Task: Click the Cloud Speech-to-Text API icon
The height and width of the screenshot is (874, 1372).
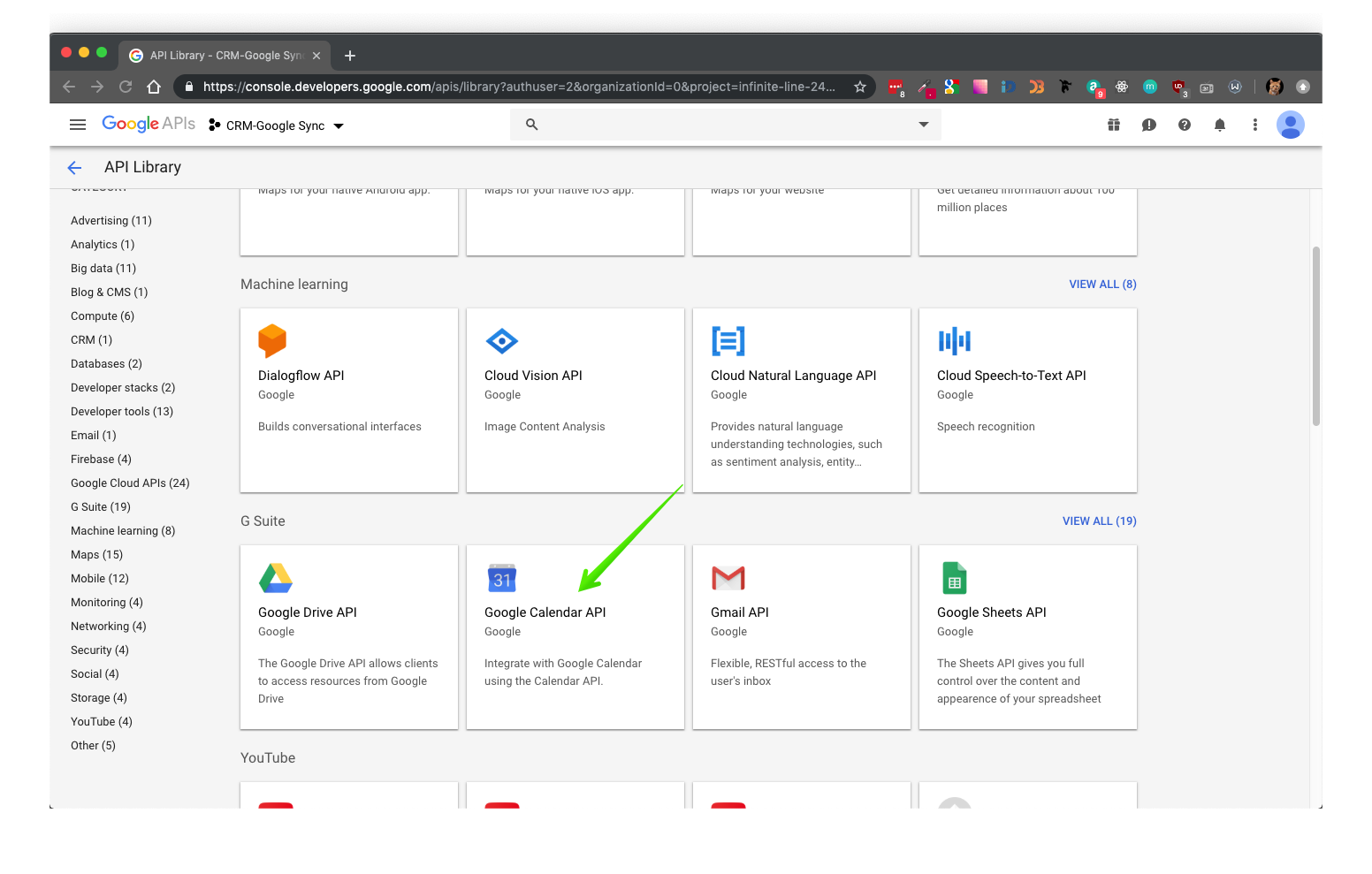Action: [x=955, y=341]
